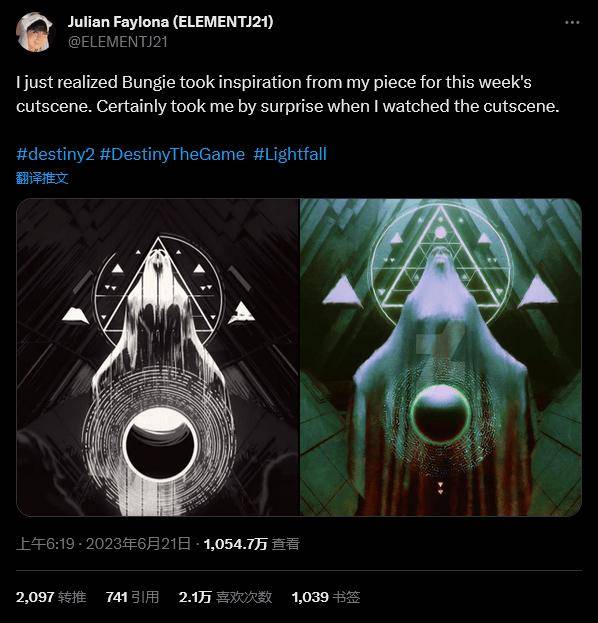View the 1,054.7万 查看 view count
This screenshot has height=623, width=598.
[x=252, y=544]
